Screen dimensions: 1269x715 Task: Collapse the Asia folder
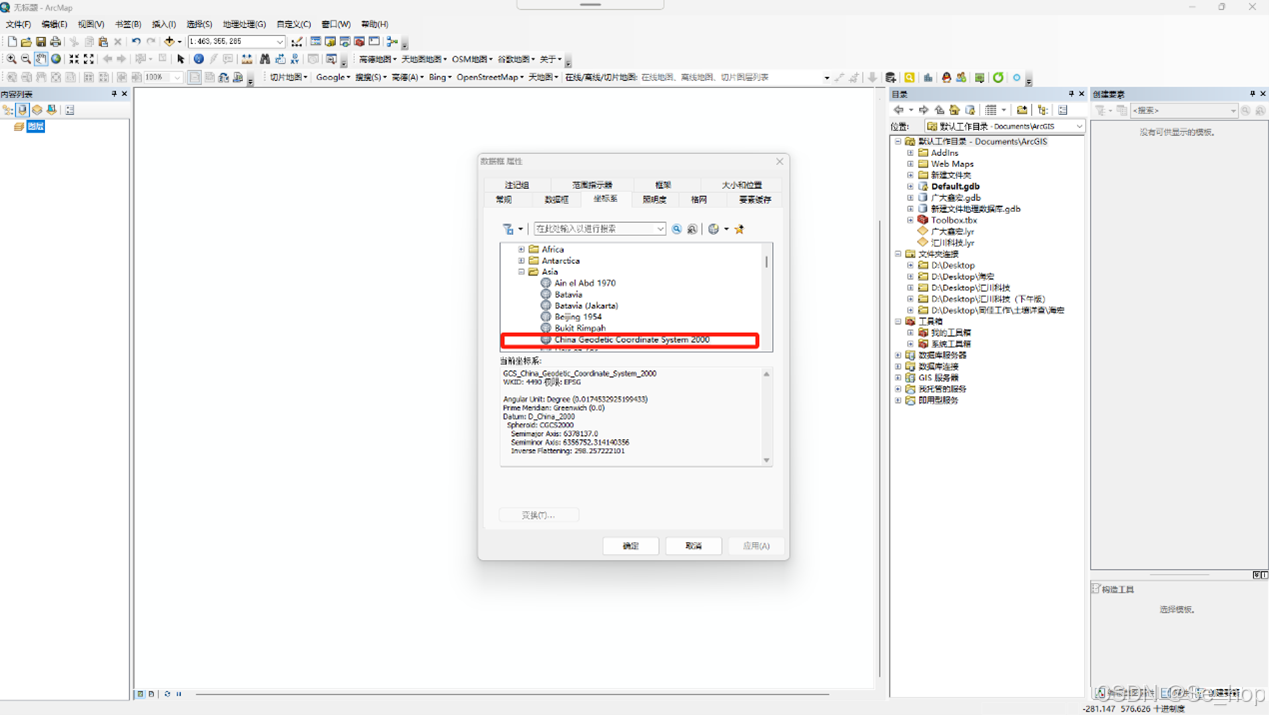coord(521,272)
